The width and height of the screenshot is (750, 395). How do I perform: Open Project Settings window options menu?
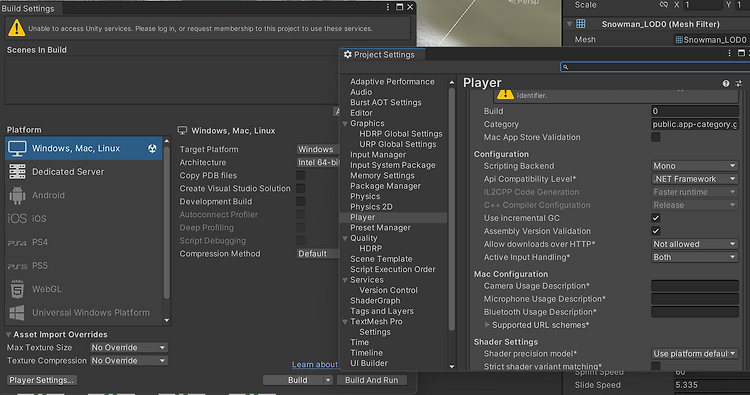[729, 53]
